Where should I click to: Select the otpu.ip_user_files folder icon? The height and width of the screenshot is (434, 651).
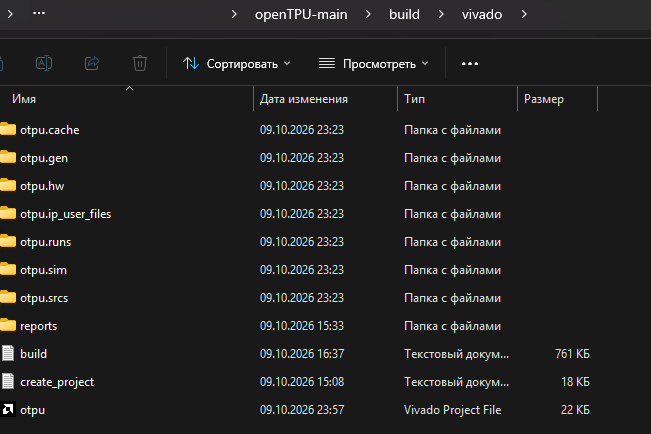(7, 213)
